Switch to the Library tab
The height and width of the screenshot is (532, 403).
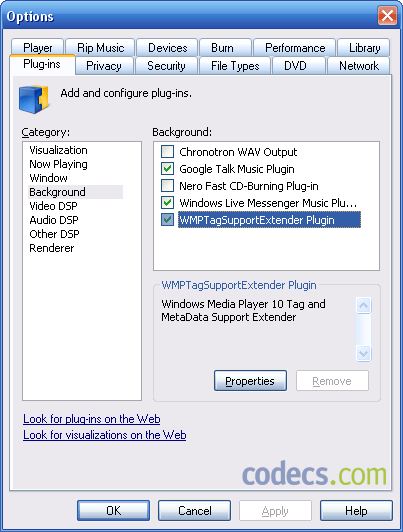pyautogui.click(x=364, y=48)
